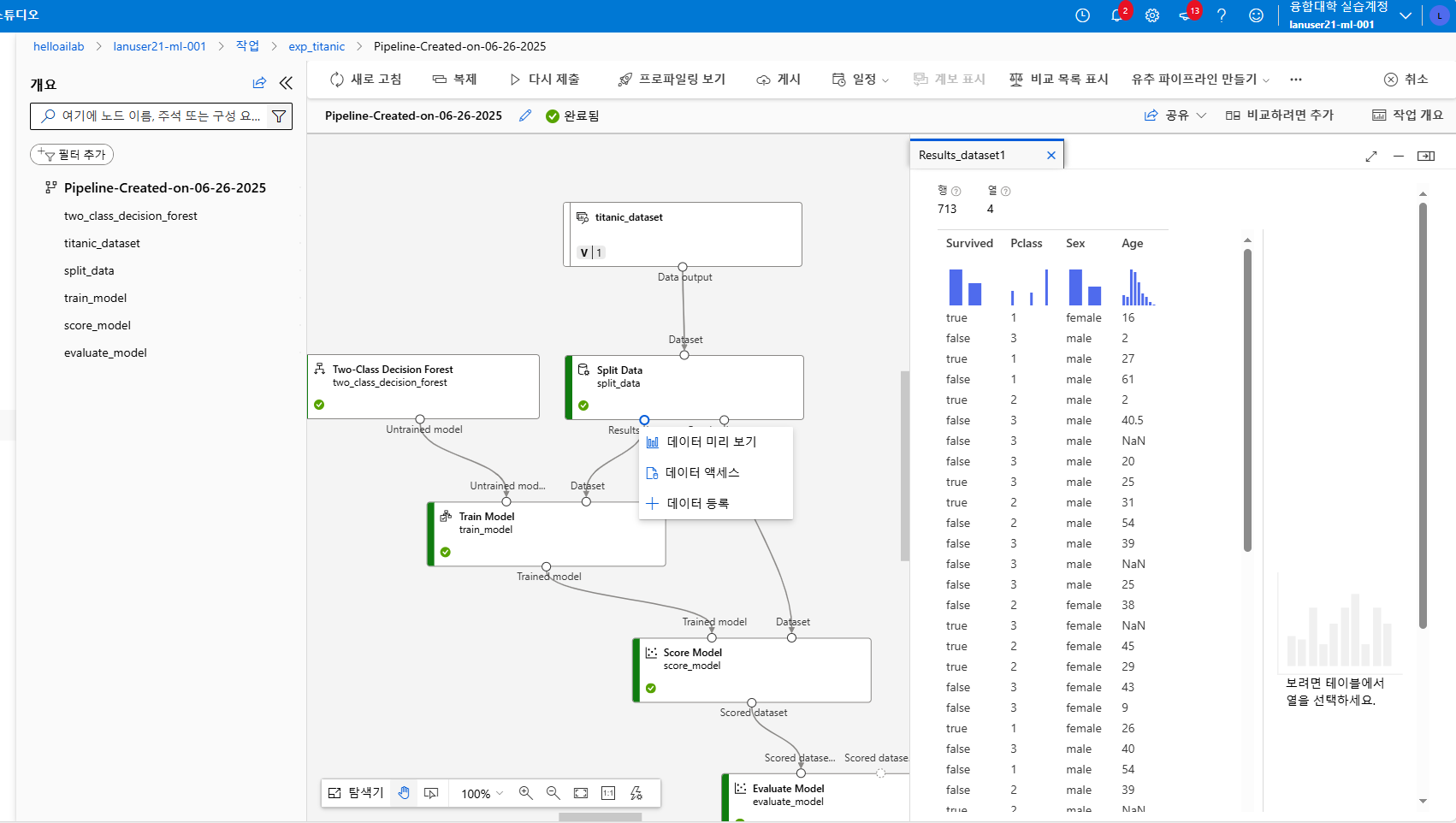The image size is (1456, 823).
Task: Click the Sex column histogram in Results_dataset1
Action: point(1084,288)
